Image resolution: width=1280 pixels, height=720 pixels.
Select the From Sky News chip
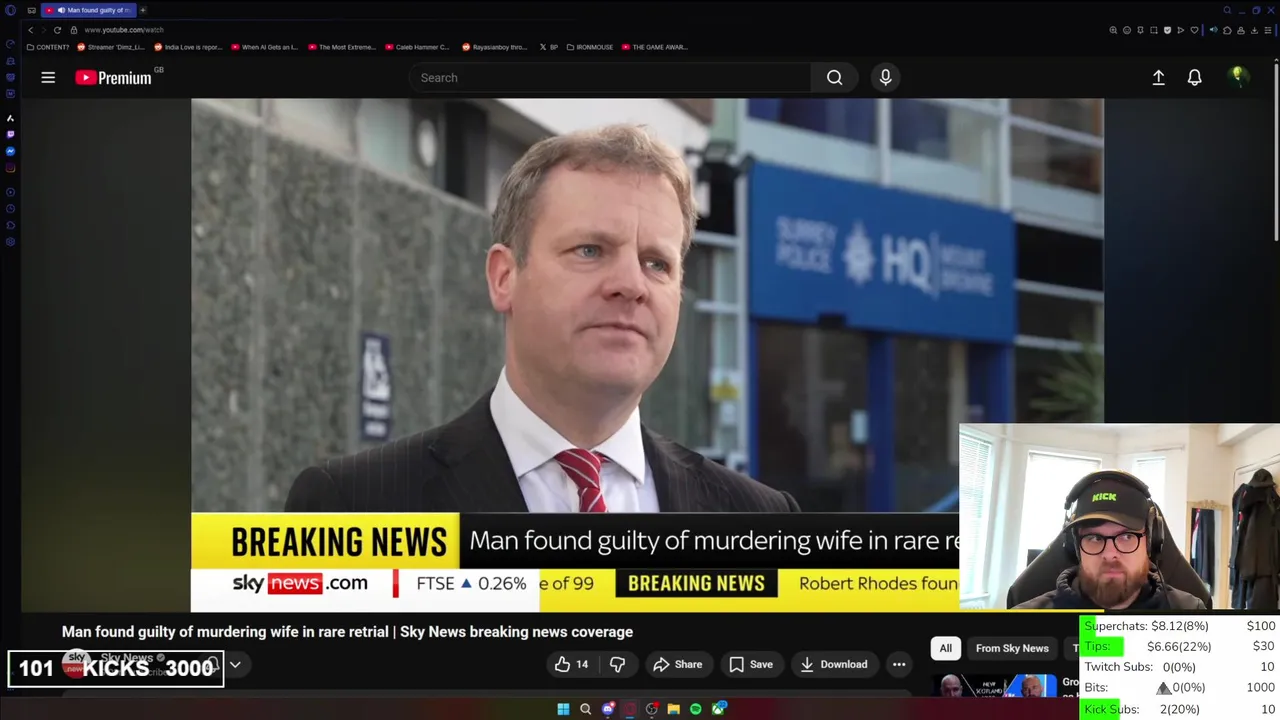pos(1012,648)
